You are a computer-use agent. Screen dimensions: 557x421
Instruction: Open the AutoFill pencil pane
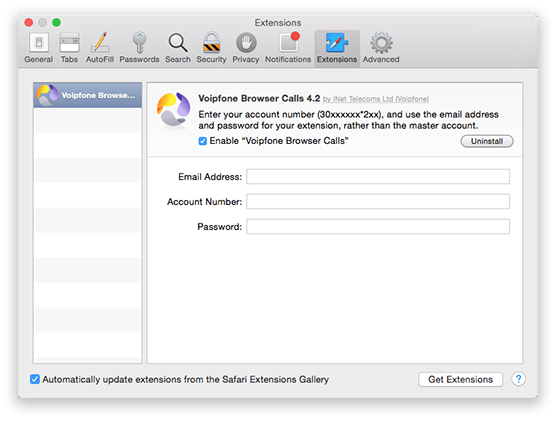100,48
